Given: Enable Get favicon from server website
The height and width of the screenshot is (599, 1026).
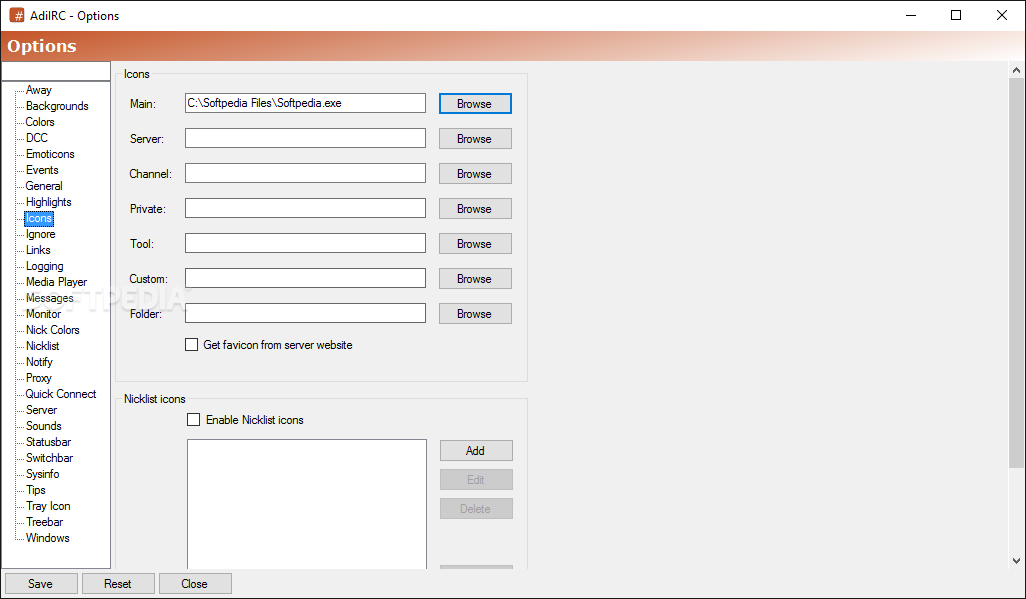Looking at the screenshot, I should click(x=191, y=344).
